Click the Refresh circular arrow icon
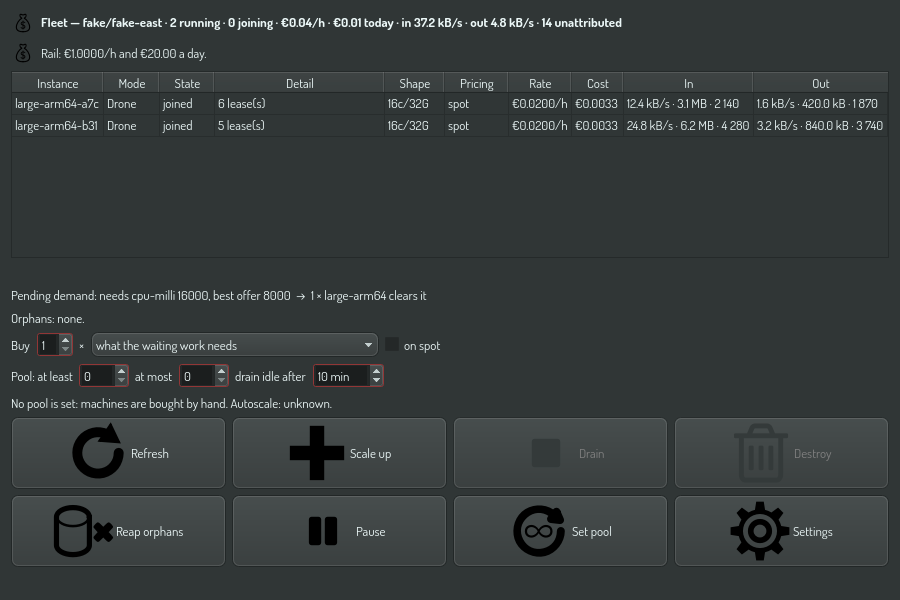 coord(98,451)
